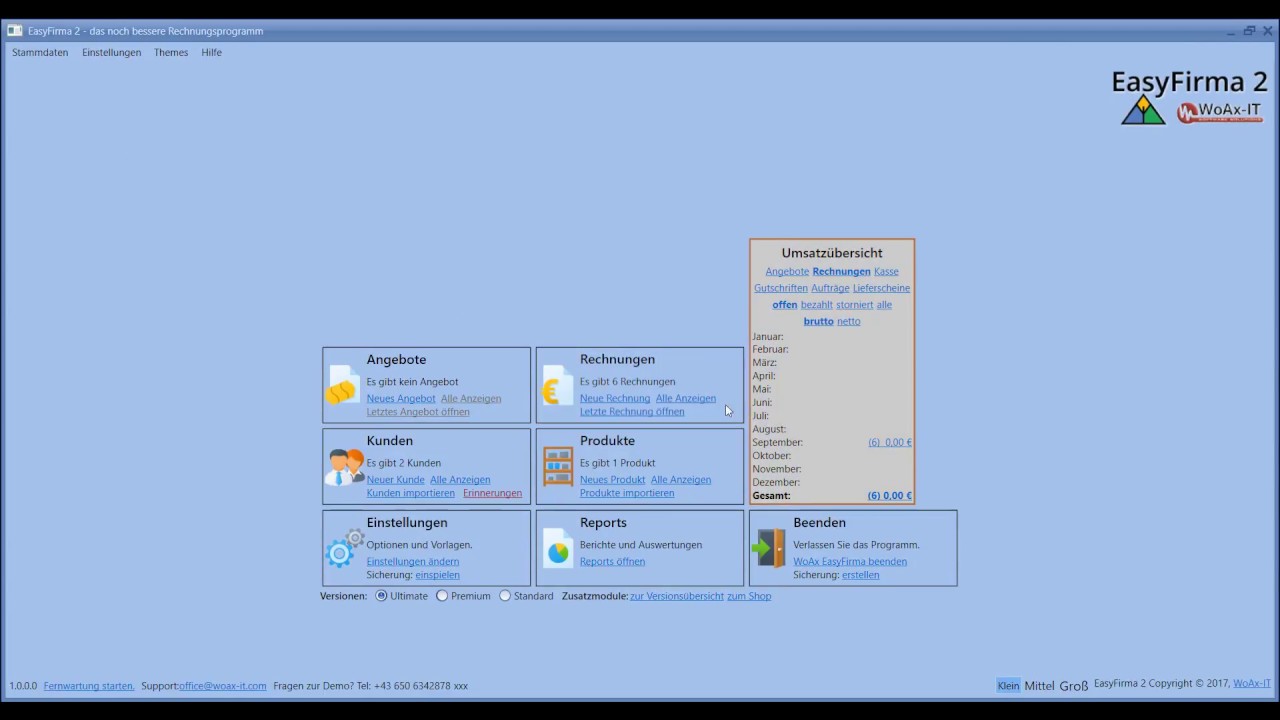
Task: Set font size to Klein
Action: (x=1008, y=686)
